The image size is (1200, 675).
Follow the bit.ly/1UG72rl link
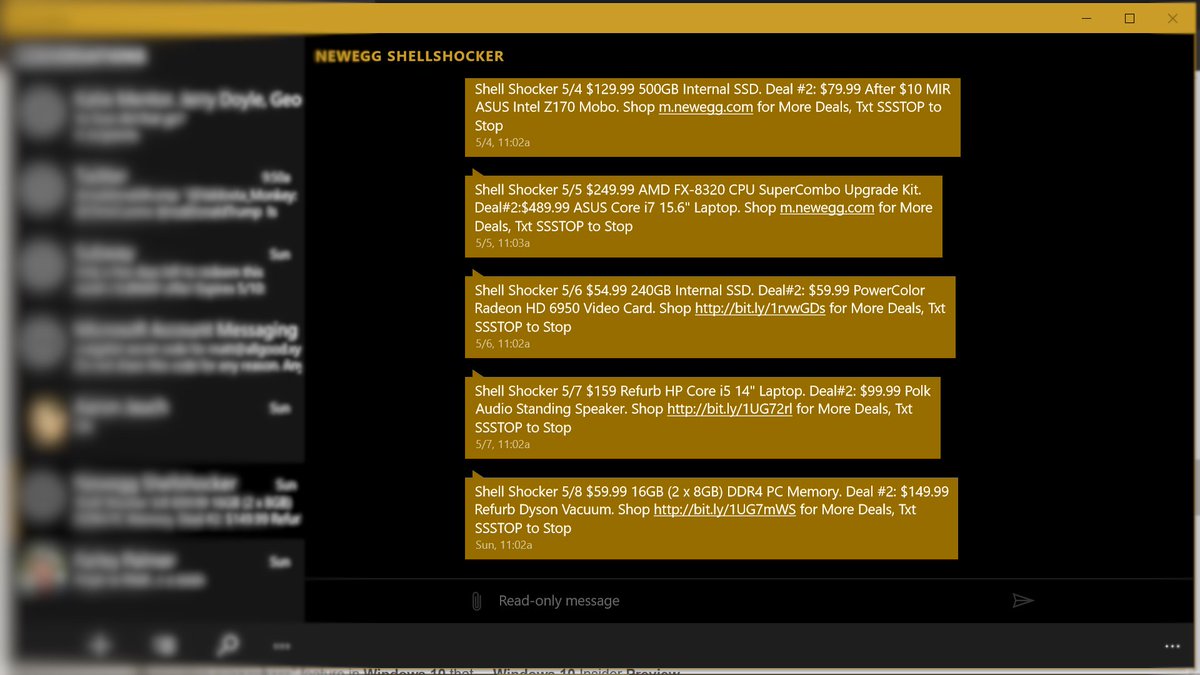pyautogui.click(x=730, y=409)
